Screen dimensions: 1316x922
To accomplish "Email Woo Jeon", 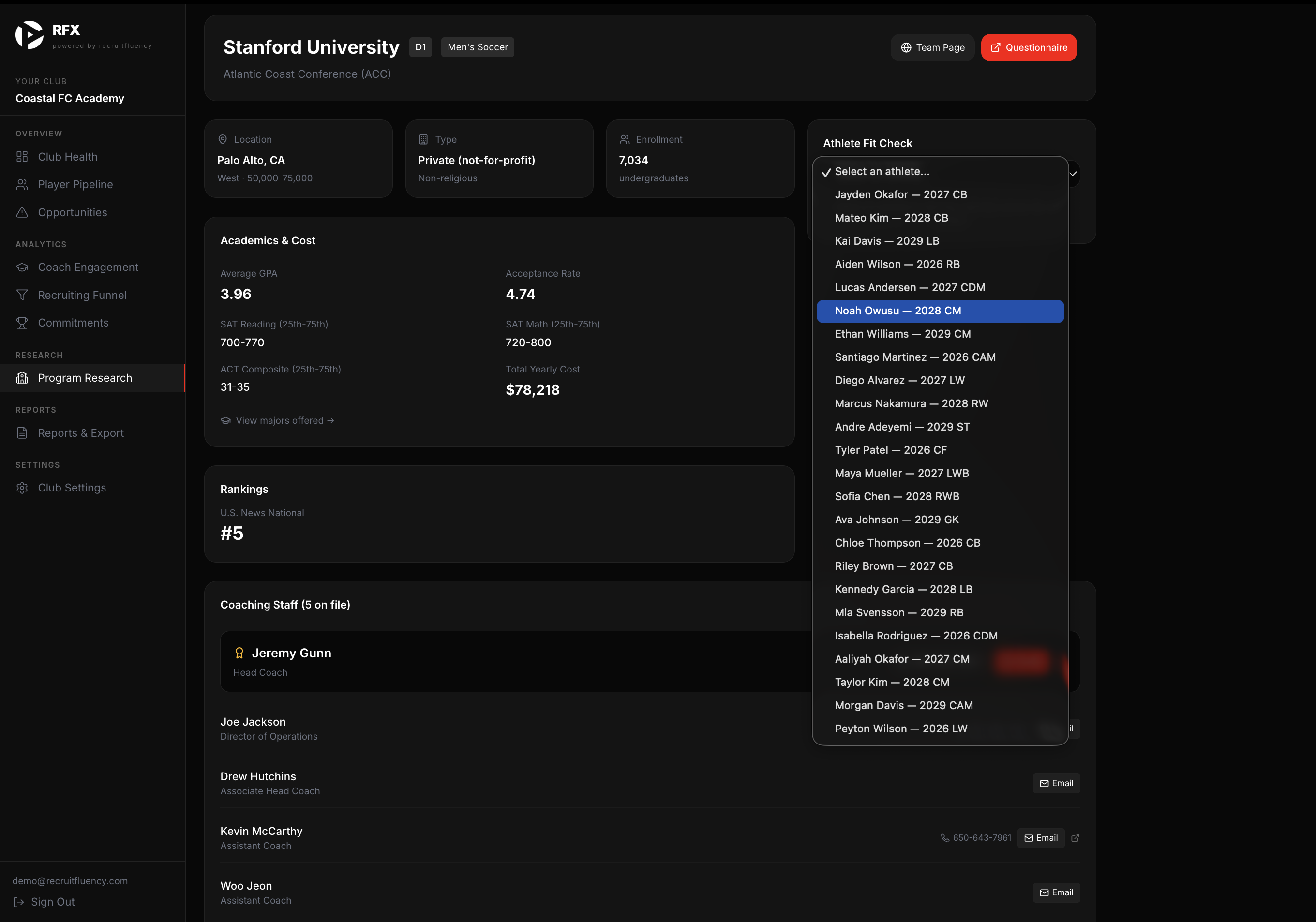I will [1056, 893].
